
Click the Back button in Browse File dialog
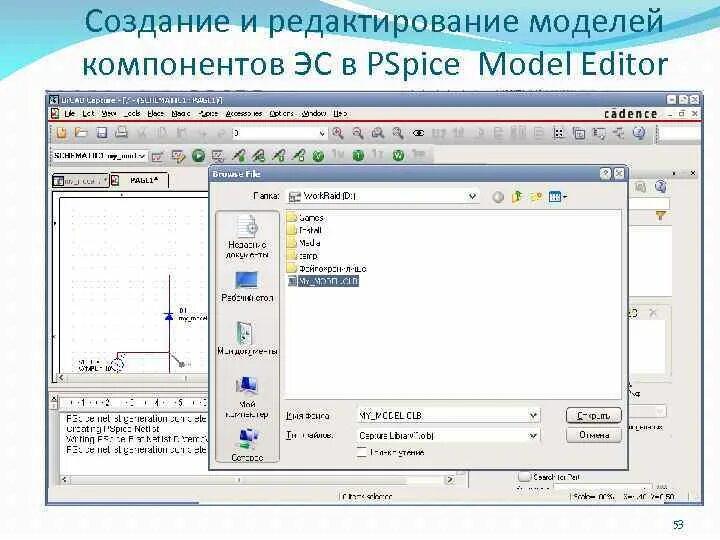click(498, 197)
